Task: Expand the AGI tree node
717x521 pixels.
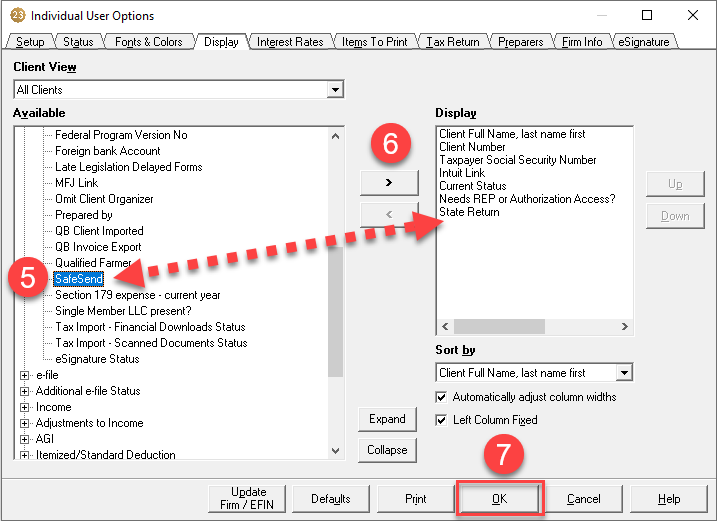Action: (25, 439)
